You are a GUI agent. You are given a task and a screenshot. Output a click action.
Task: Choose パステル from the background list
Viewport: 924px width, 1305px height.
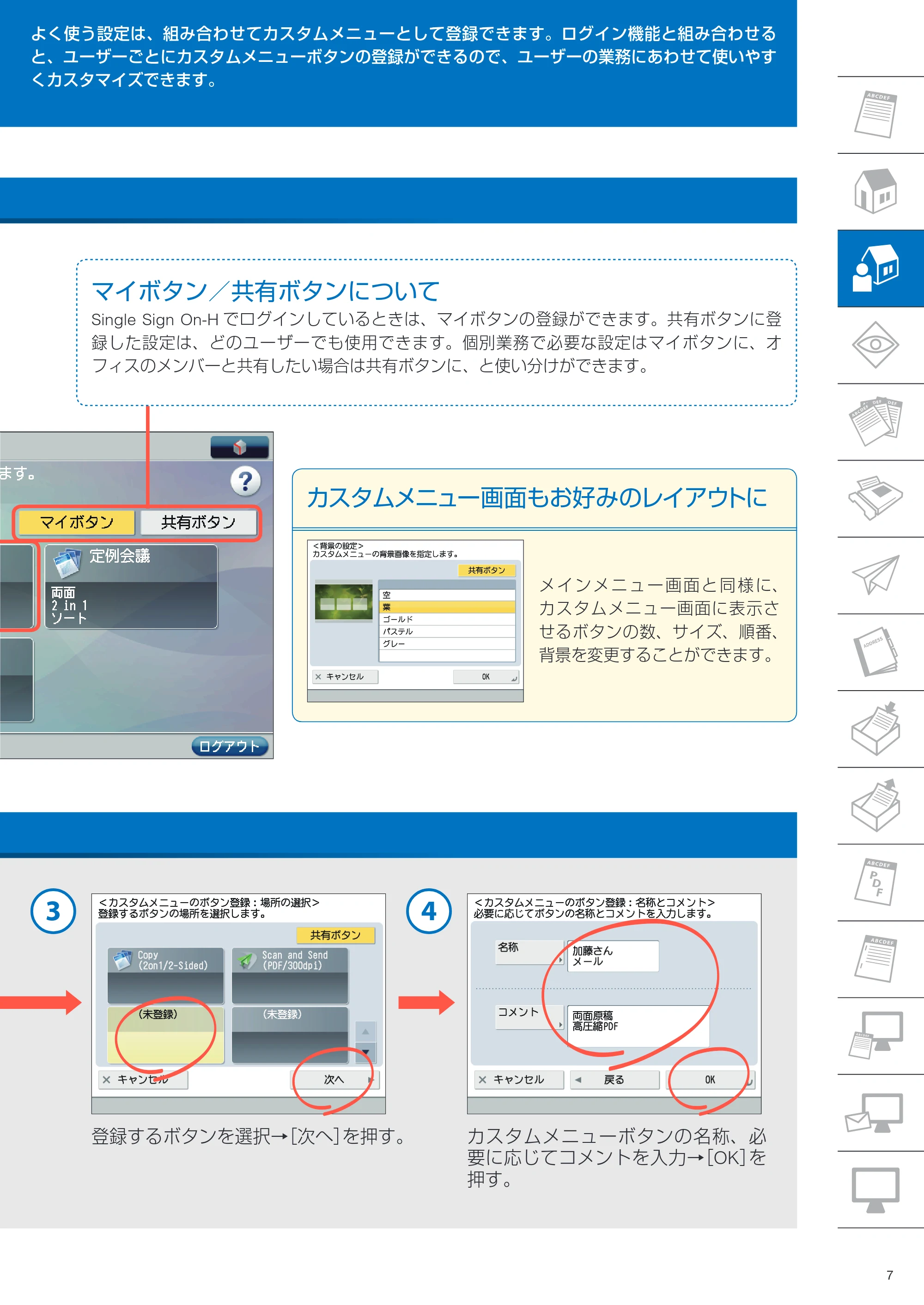point(447,631)
